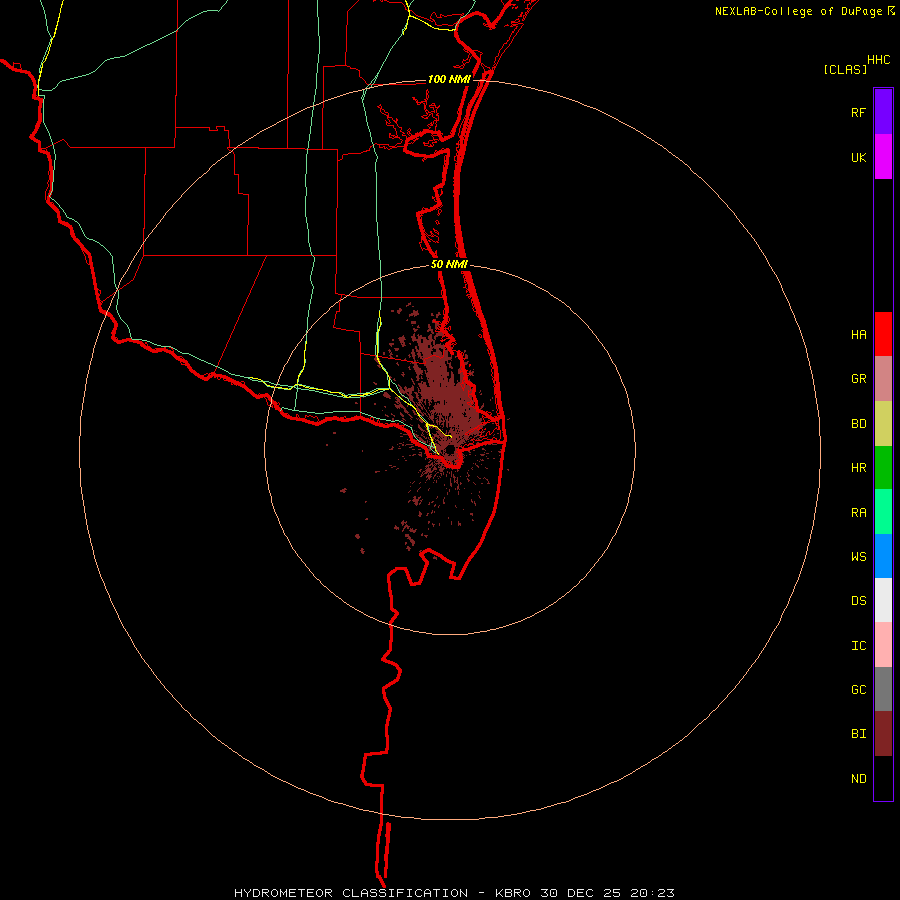This screenshot has width=900, height=900.
Task: Click the NEXLAB-College of DuPage credit text
Action: point(798,11)
